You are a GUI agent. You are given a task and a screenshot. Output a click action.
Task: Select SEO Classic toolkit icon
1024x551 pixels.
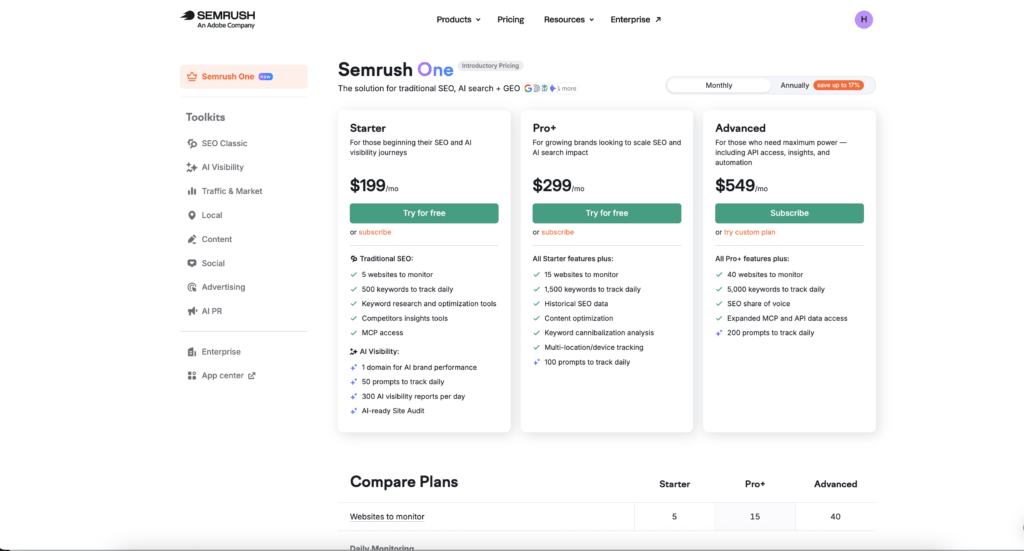(x=192, y=143)
